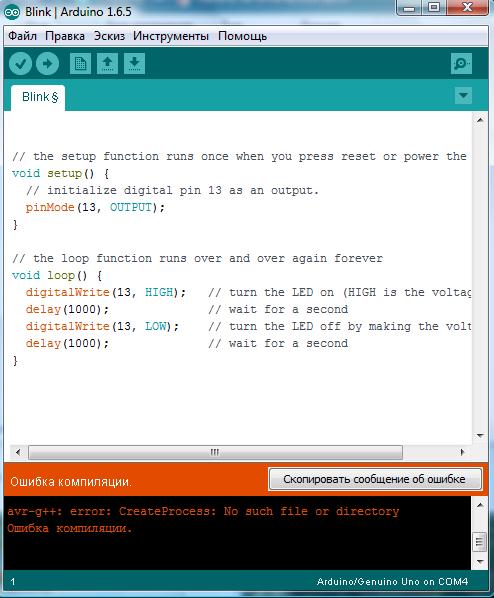Open the Эскиз menu
The width and height of the screenshot is (494, 598).
click(109, 36)
